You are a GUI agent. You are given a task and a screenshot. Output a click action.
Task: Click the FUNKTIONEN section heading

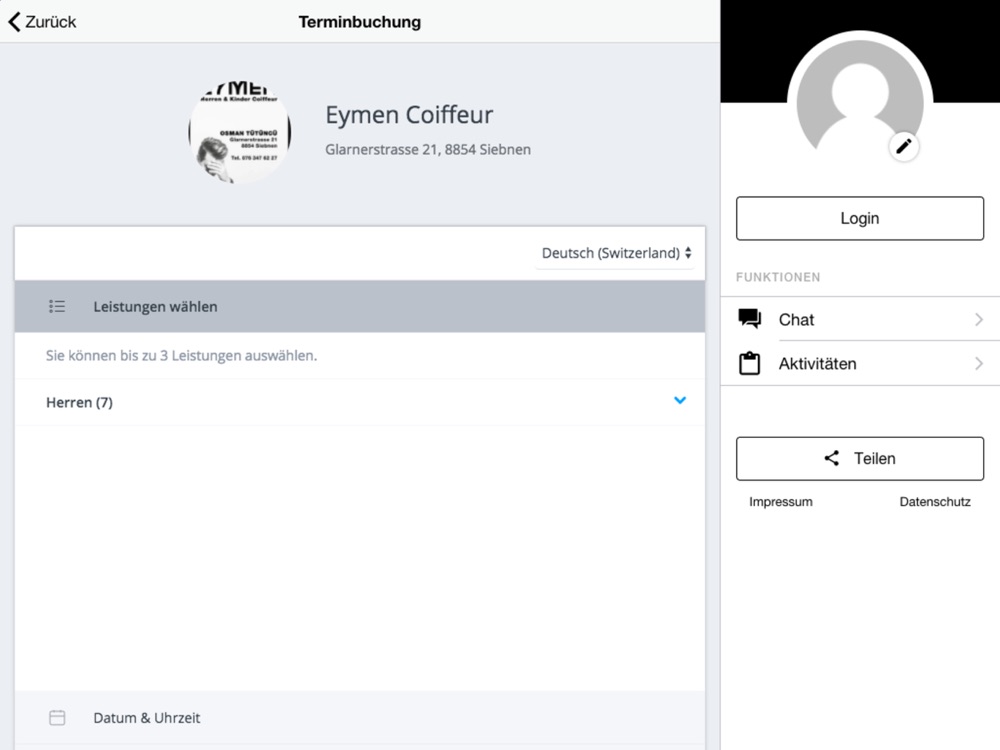coord(778,277)
